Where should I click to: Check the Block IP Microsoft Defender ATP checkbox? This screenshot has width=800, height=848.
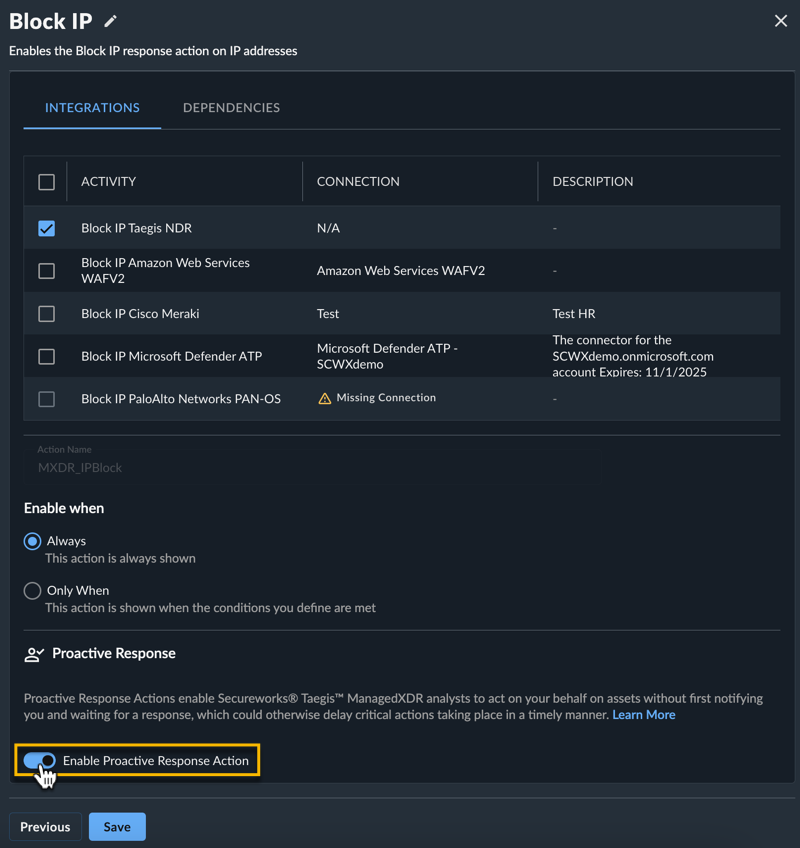point(47,356)
